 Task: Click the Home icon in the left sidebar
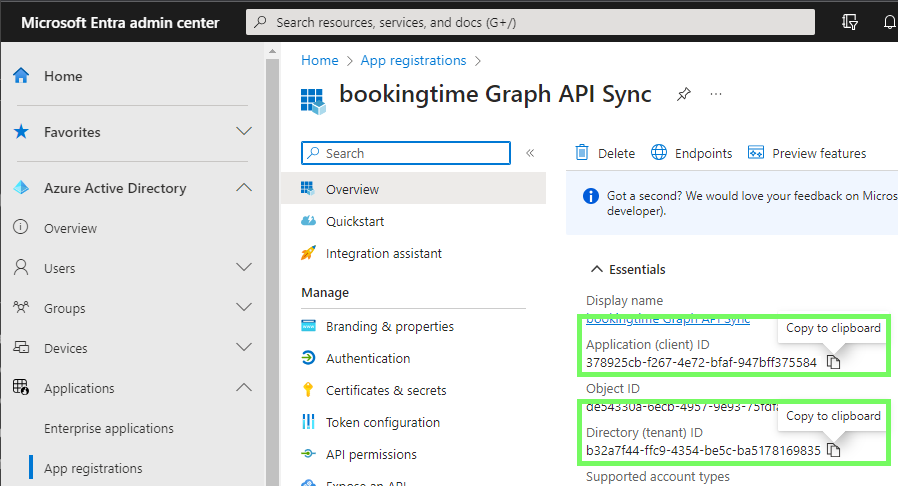click(x=21, y=76)
